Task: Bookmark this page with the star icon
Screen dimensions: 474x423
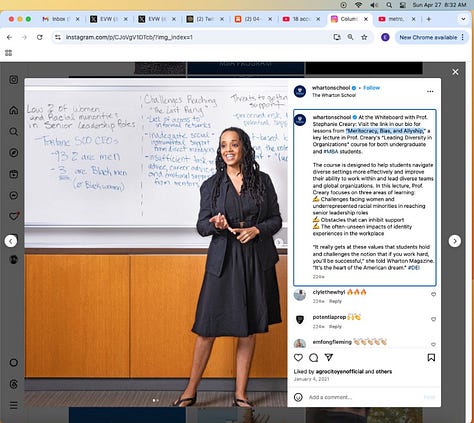Action: 364,37
